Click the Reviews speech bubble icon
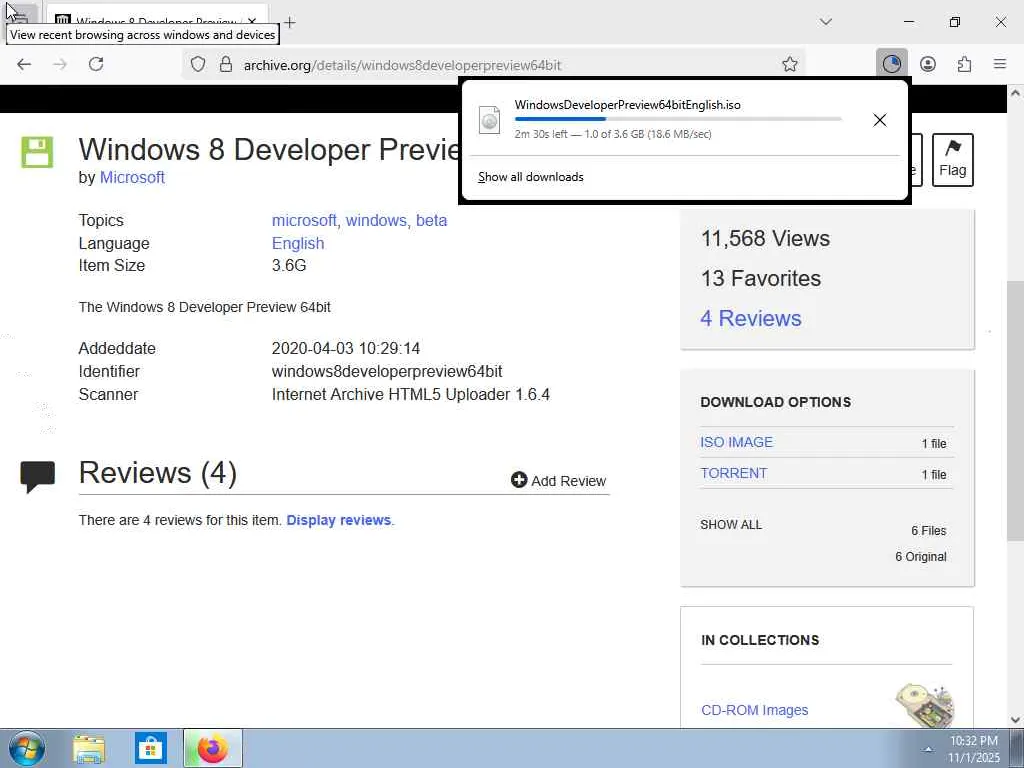Image resolution: width=1024 pixels, height=768 pixels. point(37,477)
